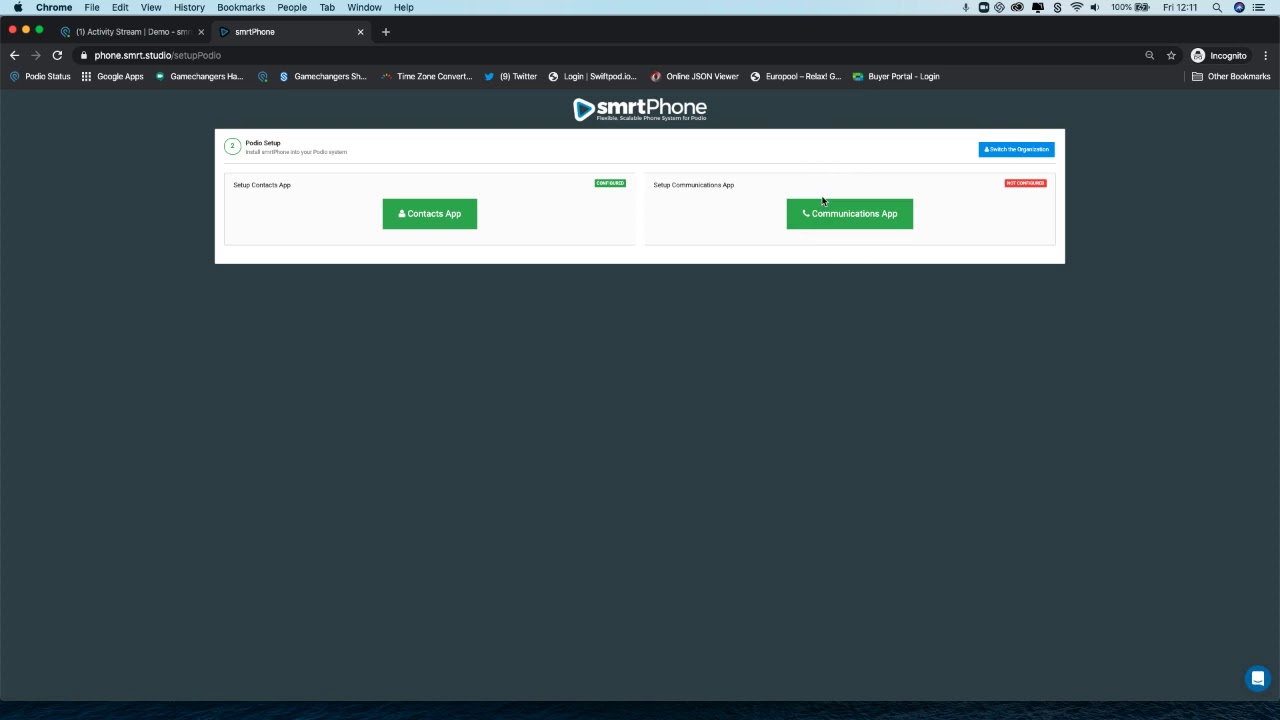The image size is (1280, 720).
Task: Open Login Swiftpod.io bookmark
Action: tap(592, 76)
